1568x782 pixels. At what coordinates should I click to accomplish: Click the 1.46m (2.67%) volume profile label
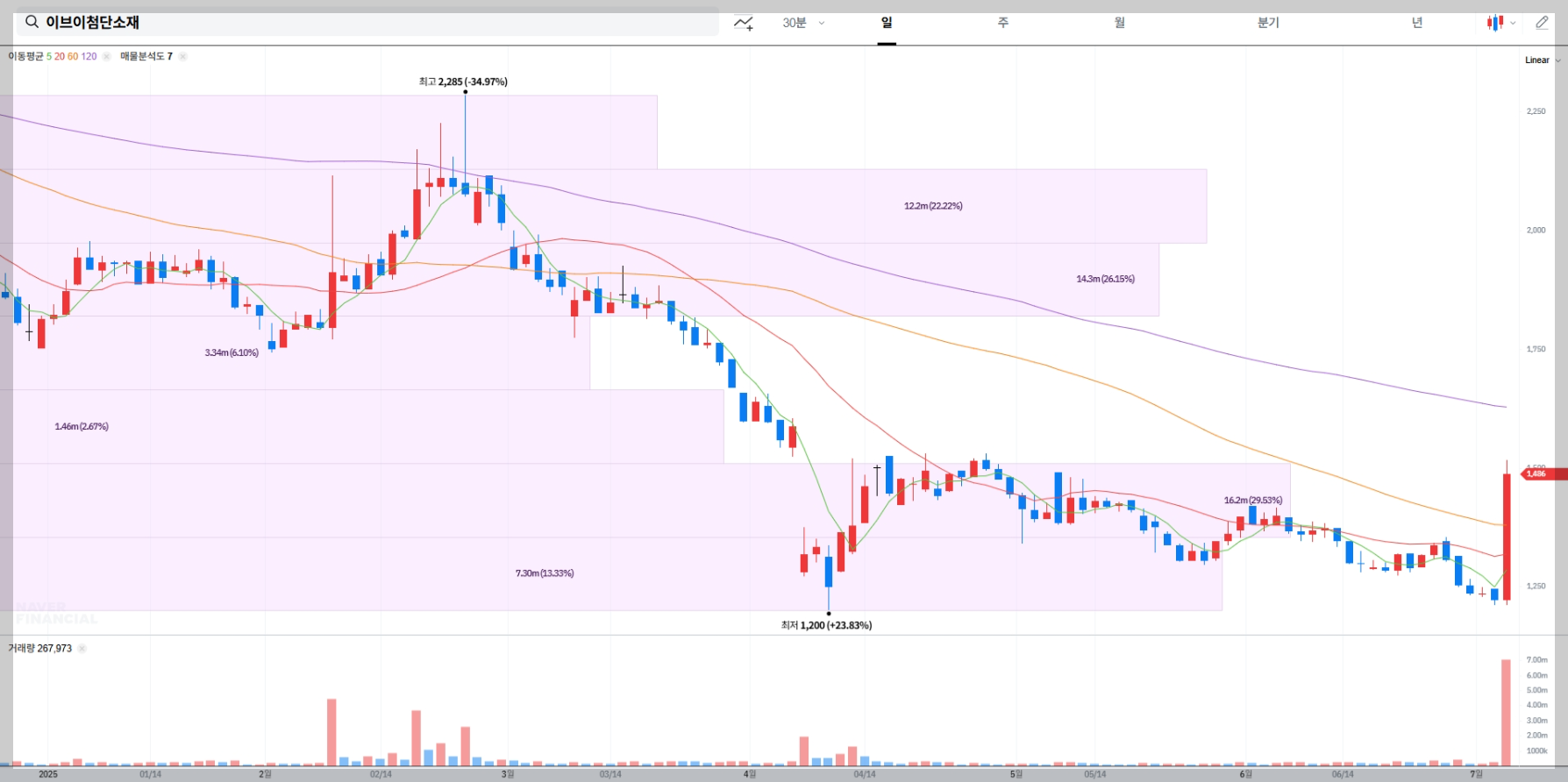click(82, 426)
